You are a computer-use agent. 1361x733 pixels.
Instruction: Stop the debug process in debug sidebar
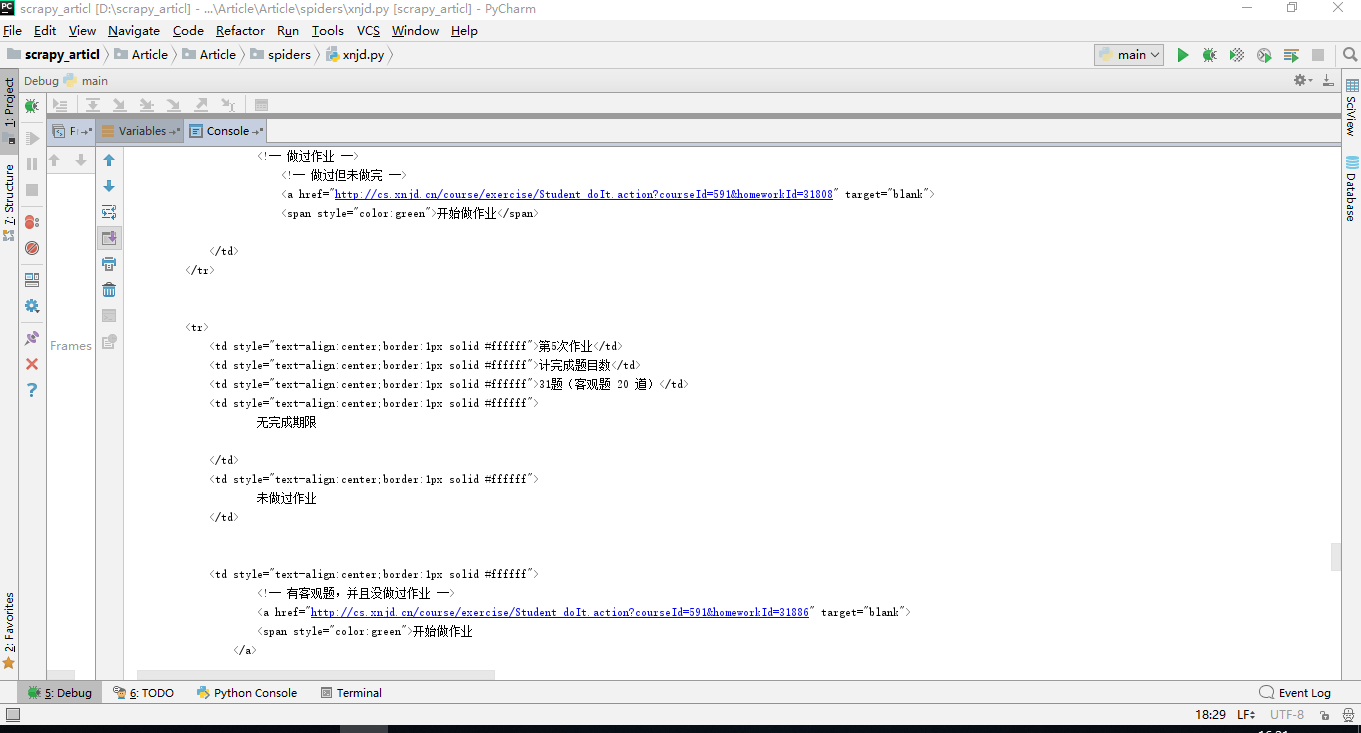pos(32,190)
